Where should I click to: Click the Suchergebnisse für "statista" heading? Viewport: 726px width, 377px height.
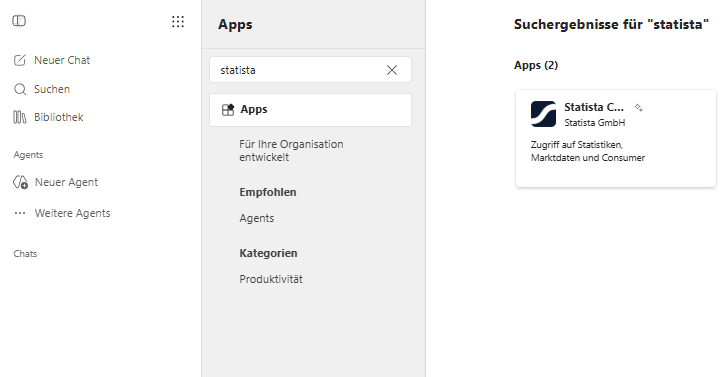(x=611, y=25)
